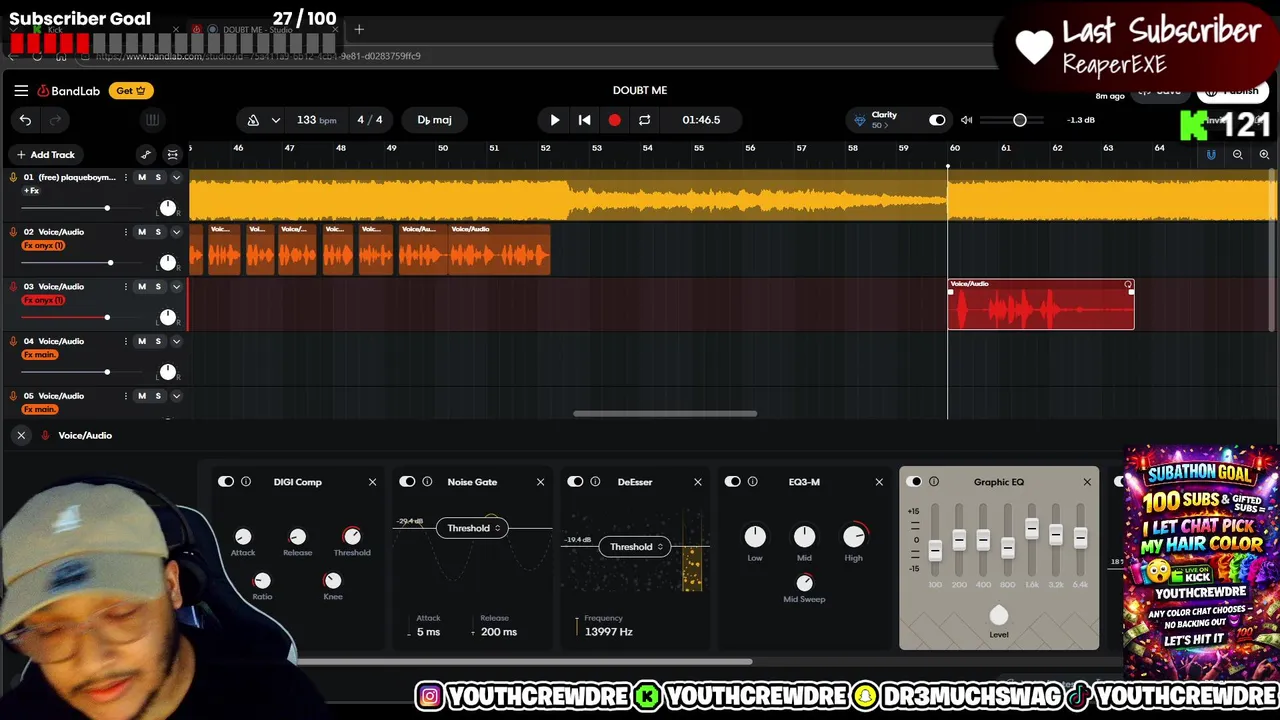Change the 133 bpm tempo field

point(316,120)
